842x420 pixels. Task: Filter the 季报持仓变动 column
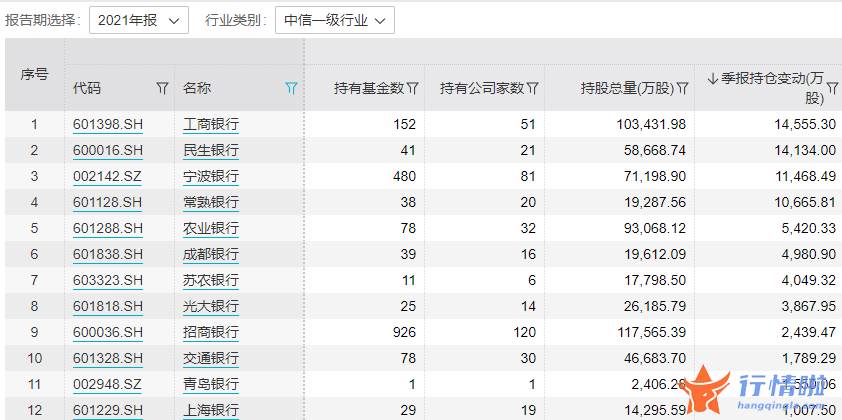click(832, 88)
